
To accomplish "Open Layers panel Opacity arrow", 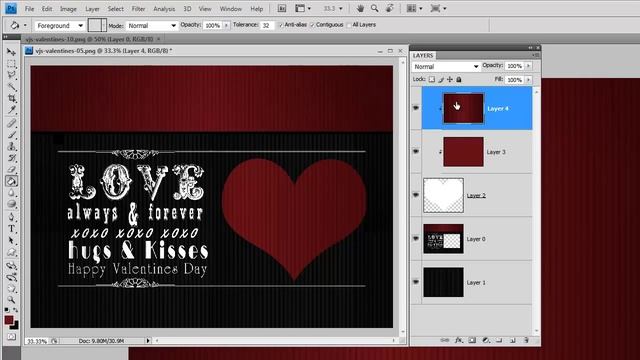I will (528, 66).
